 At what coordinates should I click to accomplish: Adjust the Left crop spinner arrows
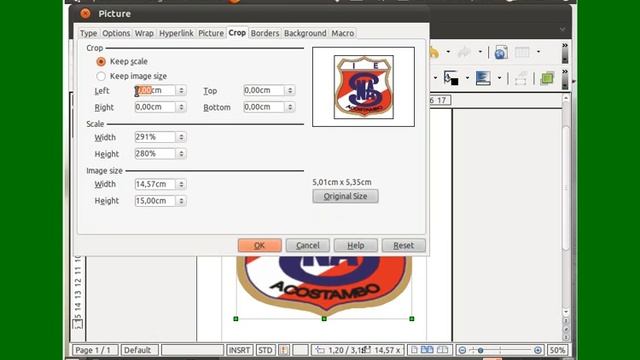[x=181, y=90]
